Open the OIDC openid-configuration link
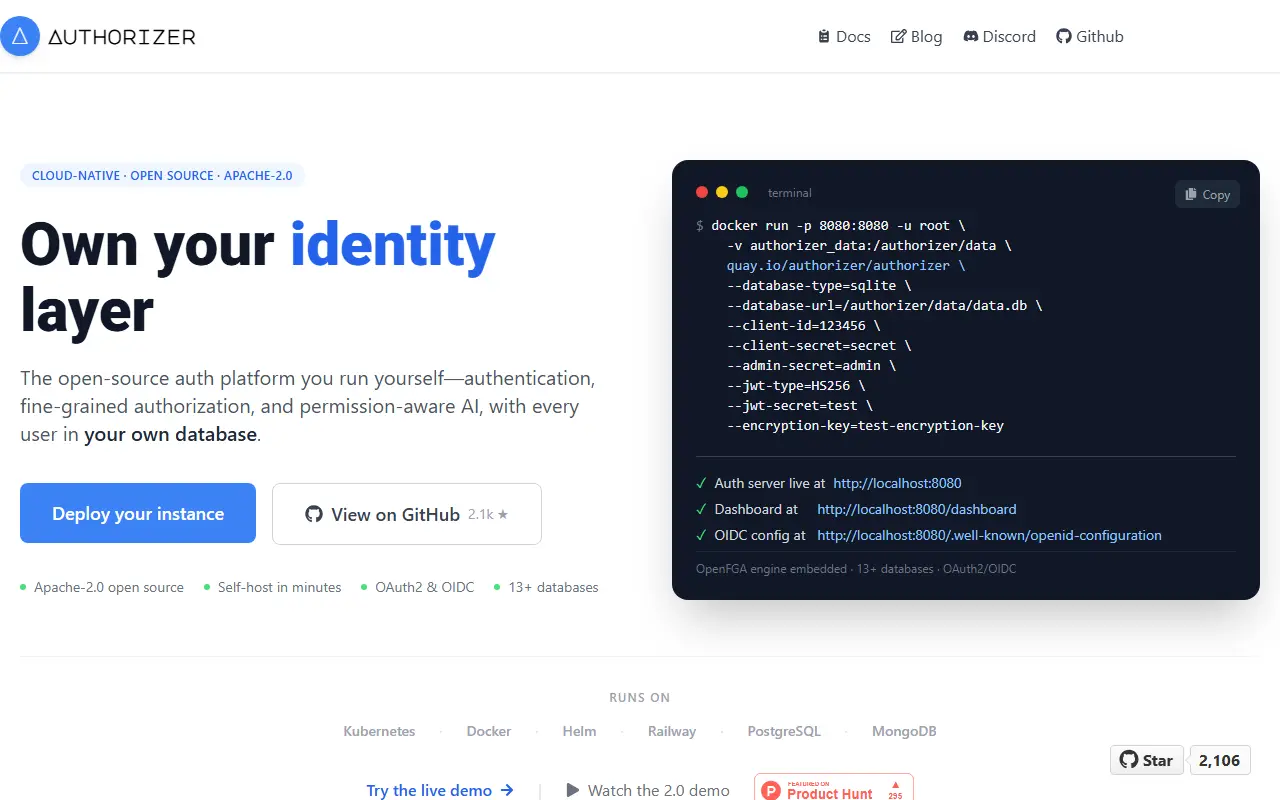 click(x=989, y=535)
